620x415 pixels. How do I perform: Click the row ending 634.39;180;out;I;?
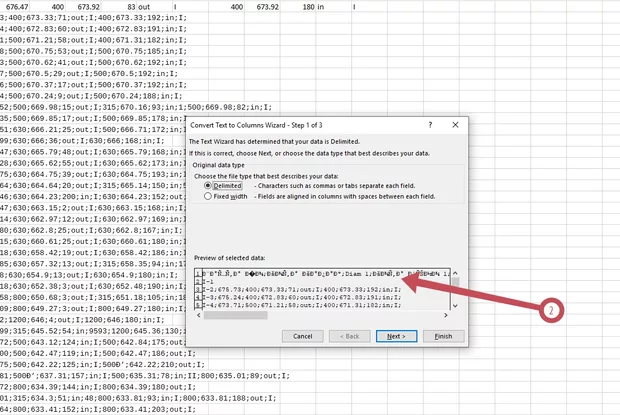pyautogui.click(x=98, y=387)
